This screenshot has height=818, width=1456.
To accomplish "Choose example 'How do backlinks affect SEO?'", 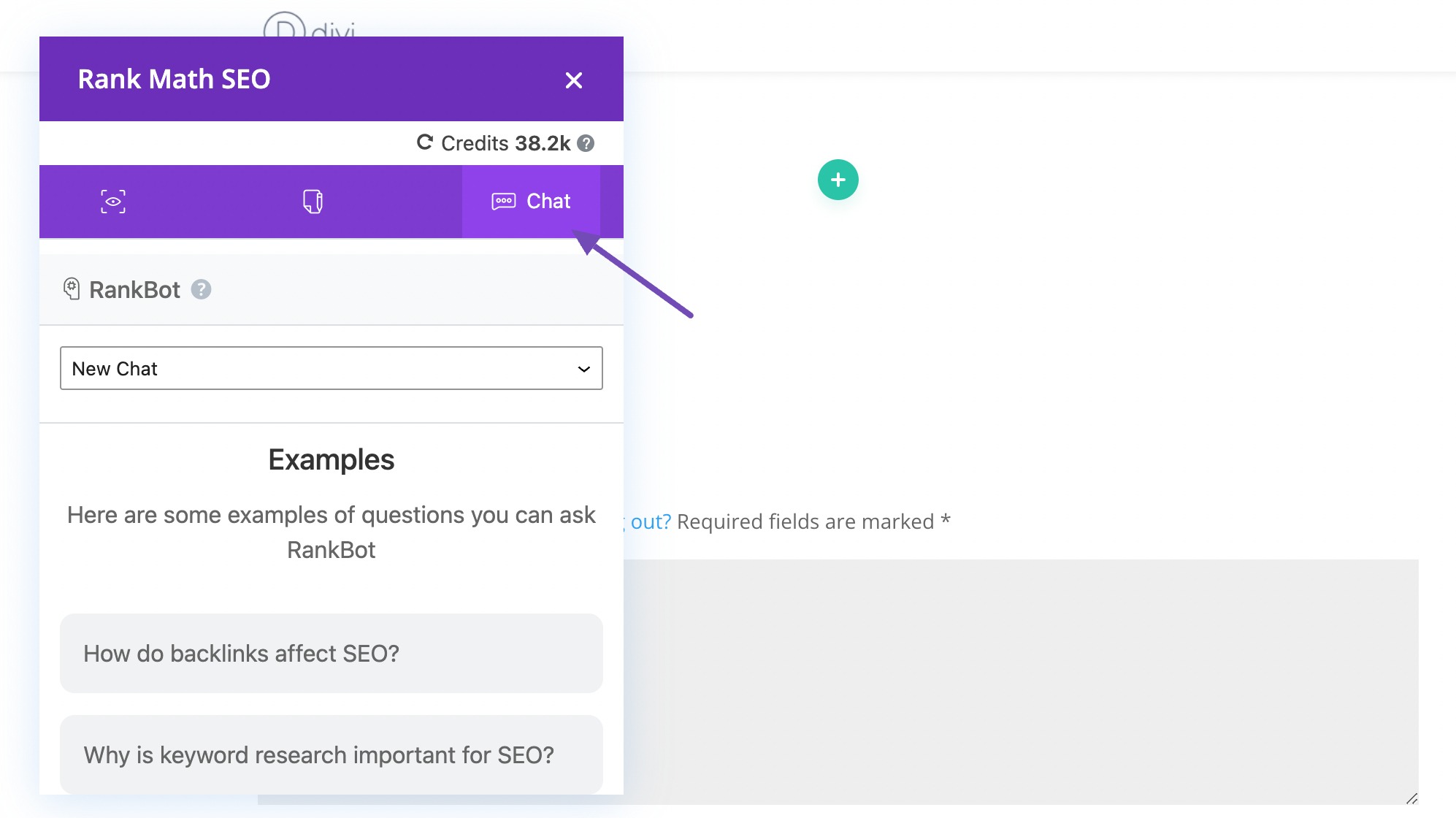I will (x=332, y=653).
